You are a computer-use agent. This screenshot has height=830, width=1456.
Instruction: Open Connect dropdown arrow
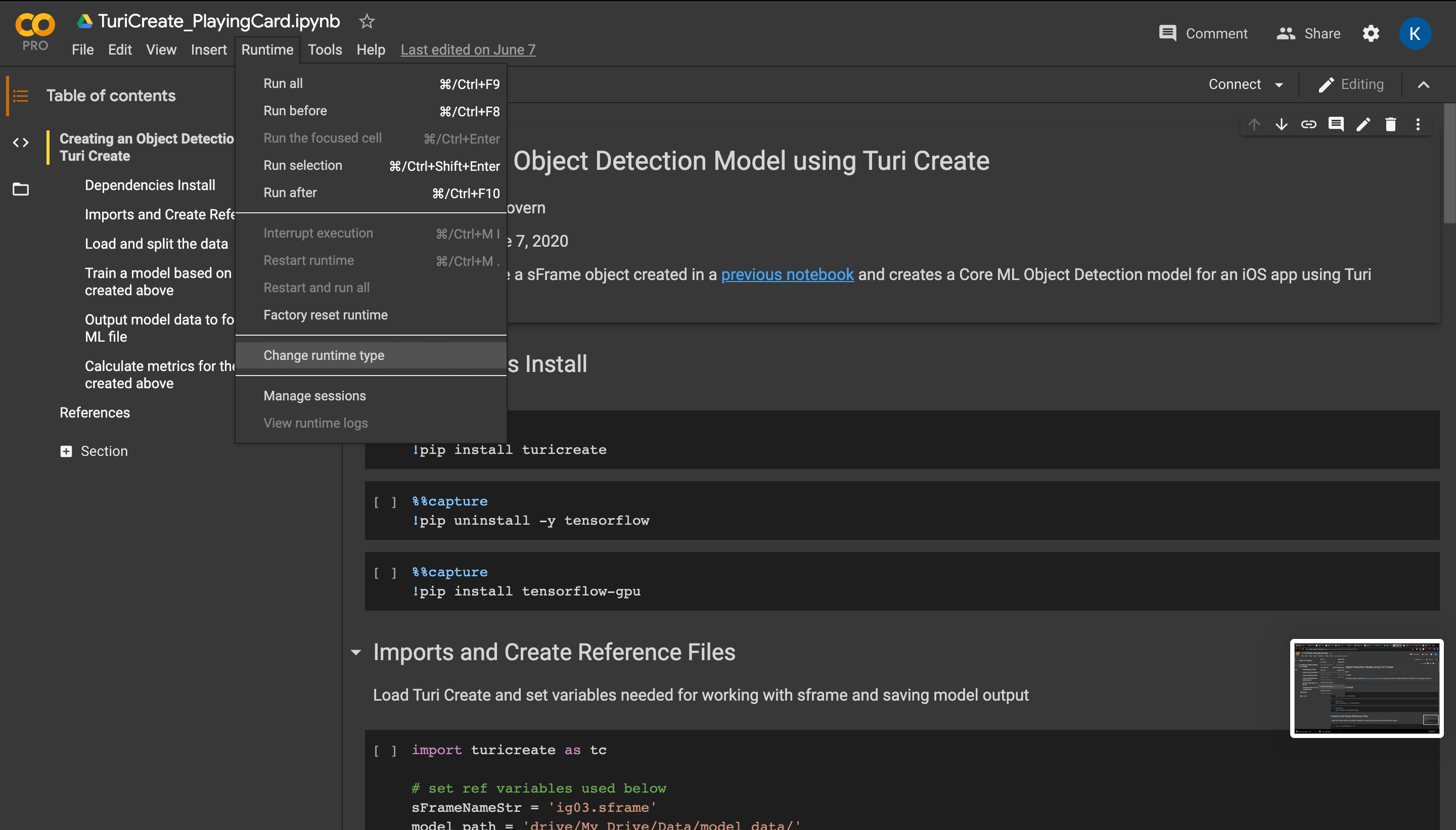(x=1279, y=85)
